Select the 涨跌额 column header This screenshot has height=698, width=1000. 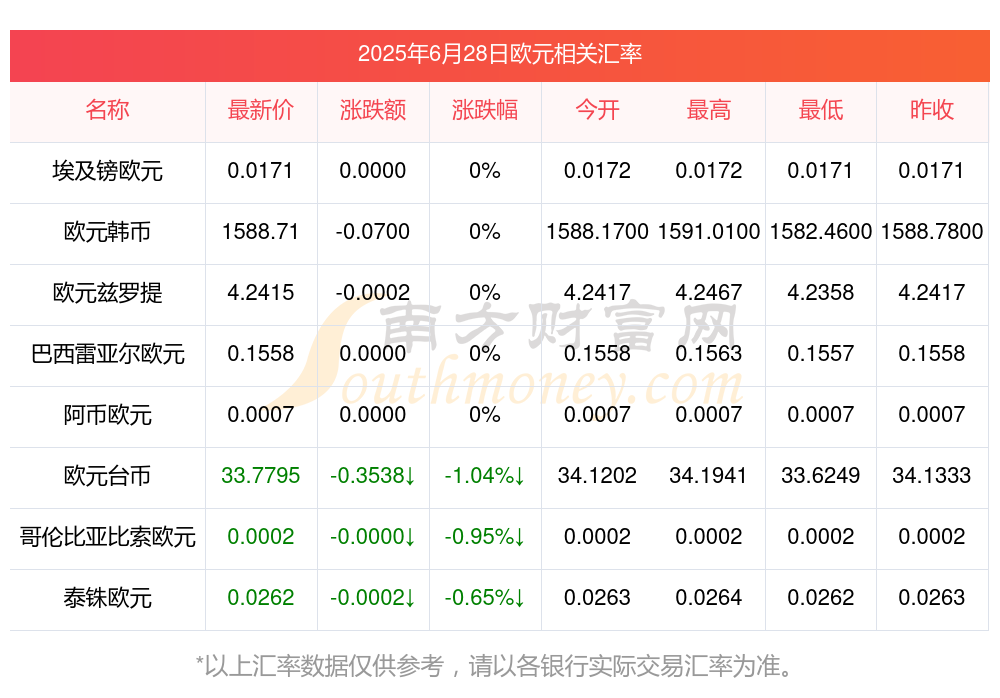pos(373,110)
